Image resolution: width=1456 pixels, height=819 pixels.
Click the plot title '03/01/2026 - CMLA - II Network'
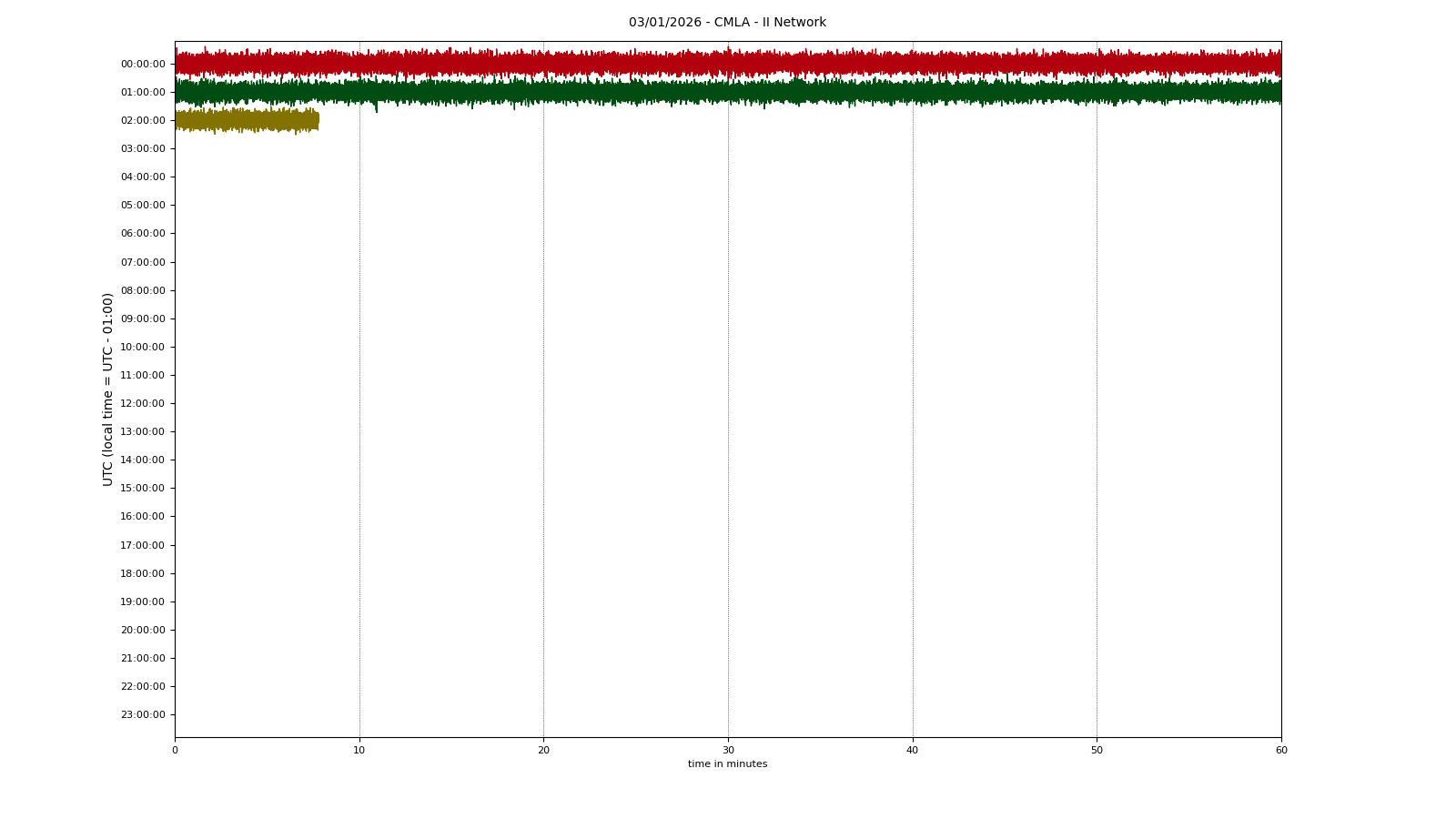click(x=727, y=23)
